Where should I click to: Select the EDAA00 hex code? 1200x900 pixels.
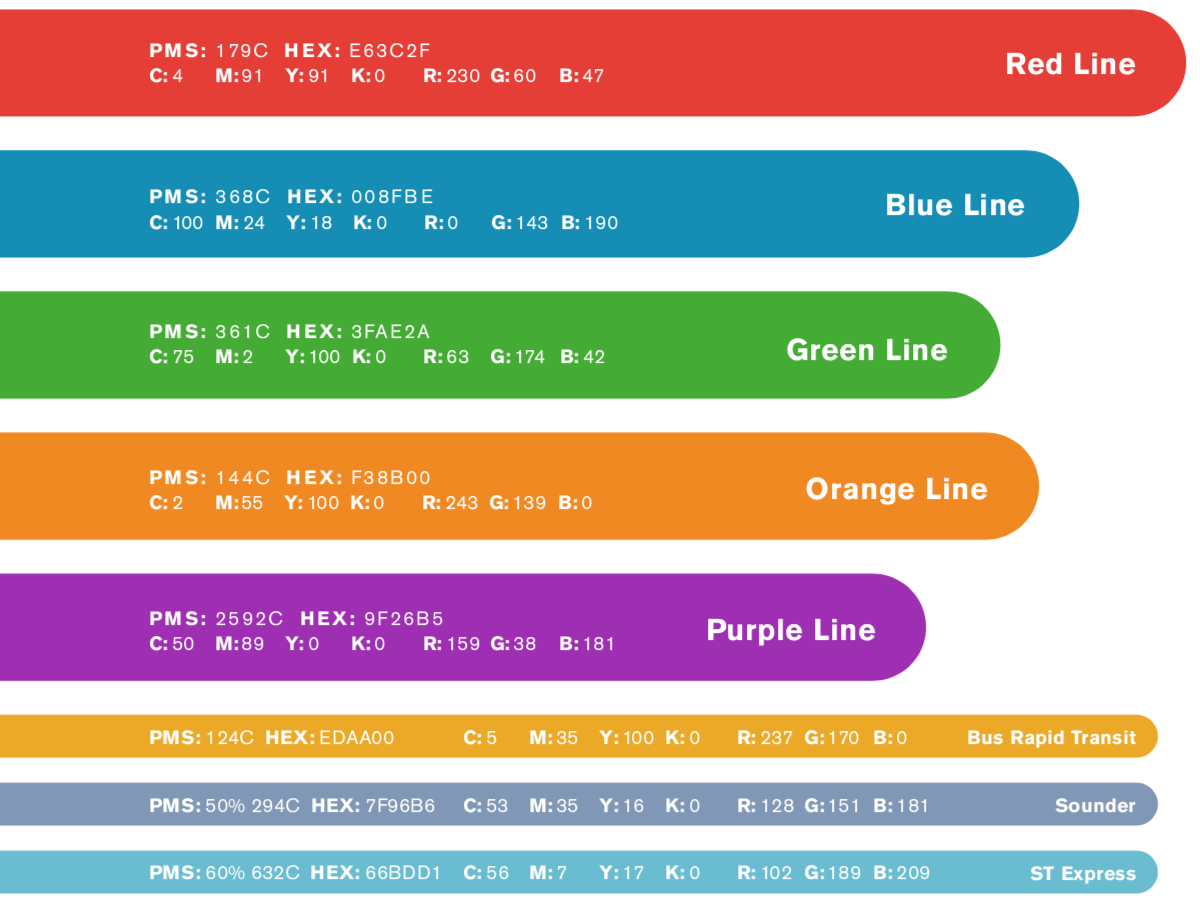point(356,738)
